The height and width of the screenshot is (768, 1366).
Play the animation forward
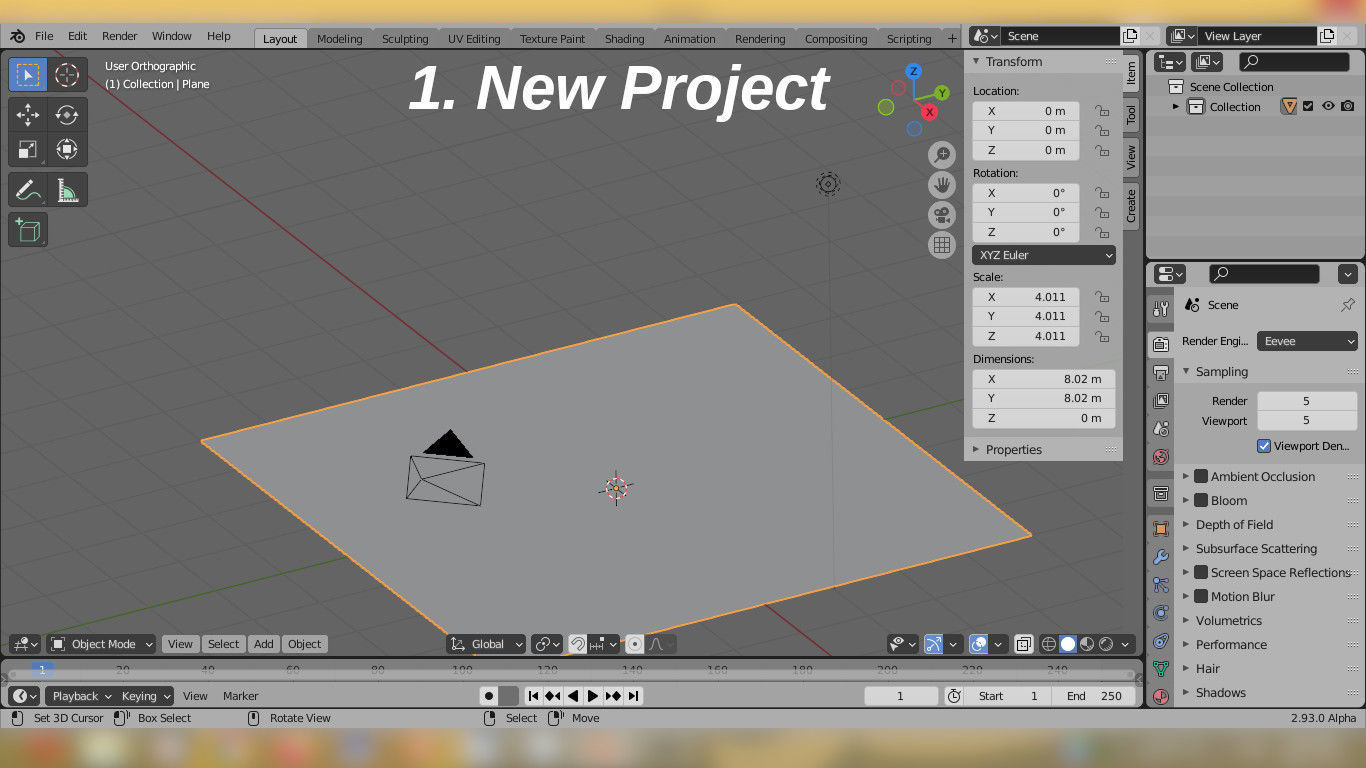click(593, 696)
